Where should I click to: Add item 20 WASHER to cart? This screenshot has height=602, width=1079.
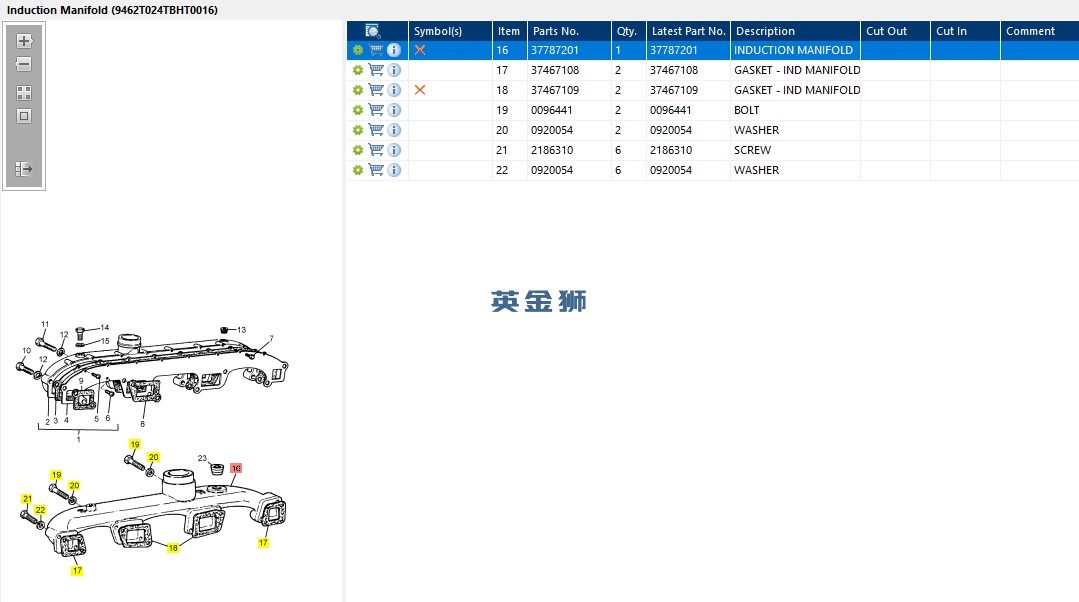pyautogui.click(x=376, y=130)
